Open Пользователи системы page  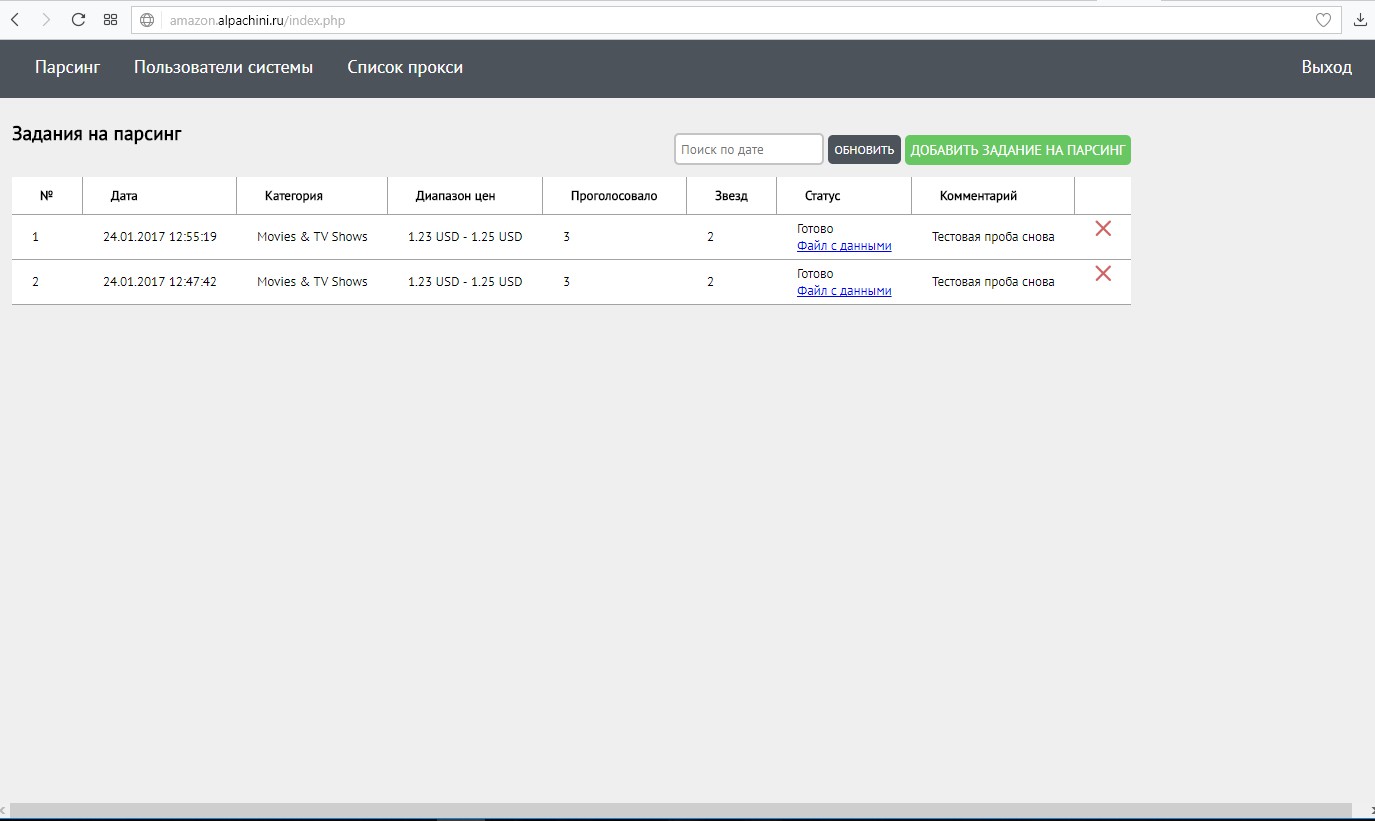point(223,67)
